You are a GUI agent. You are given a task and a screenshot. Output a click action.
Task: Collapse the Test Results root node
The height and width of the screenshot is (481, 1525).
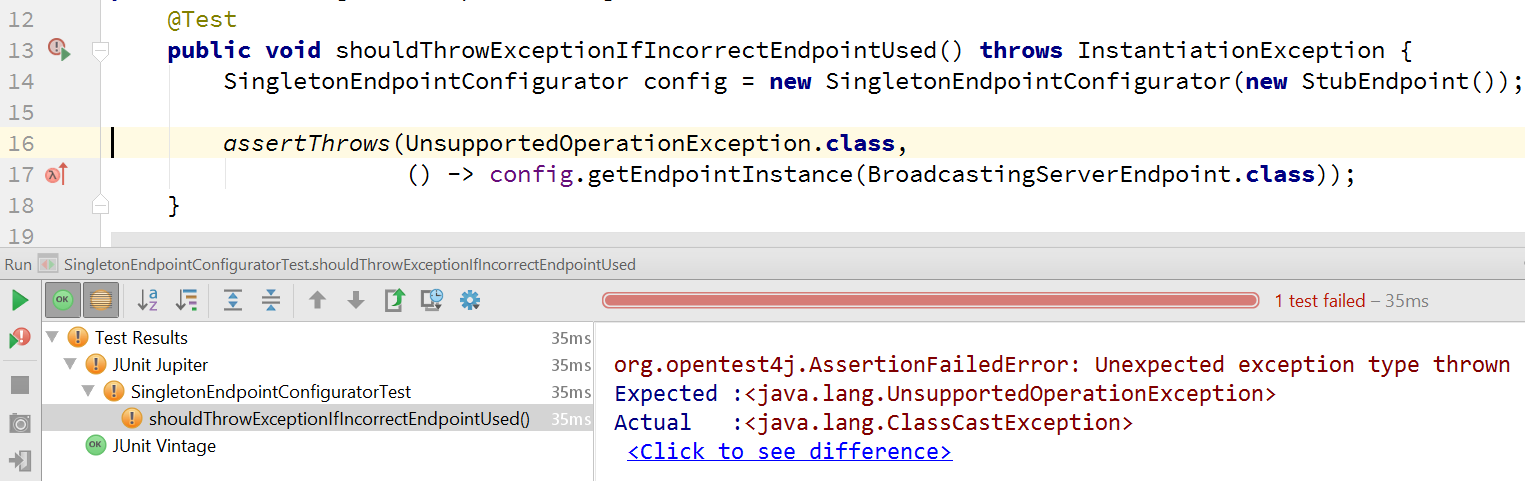tap(52, 338)
